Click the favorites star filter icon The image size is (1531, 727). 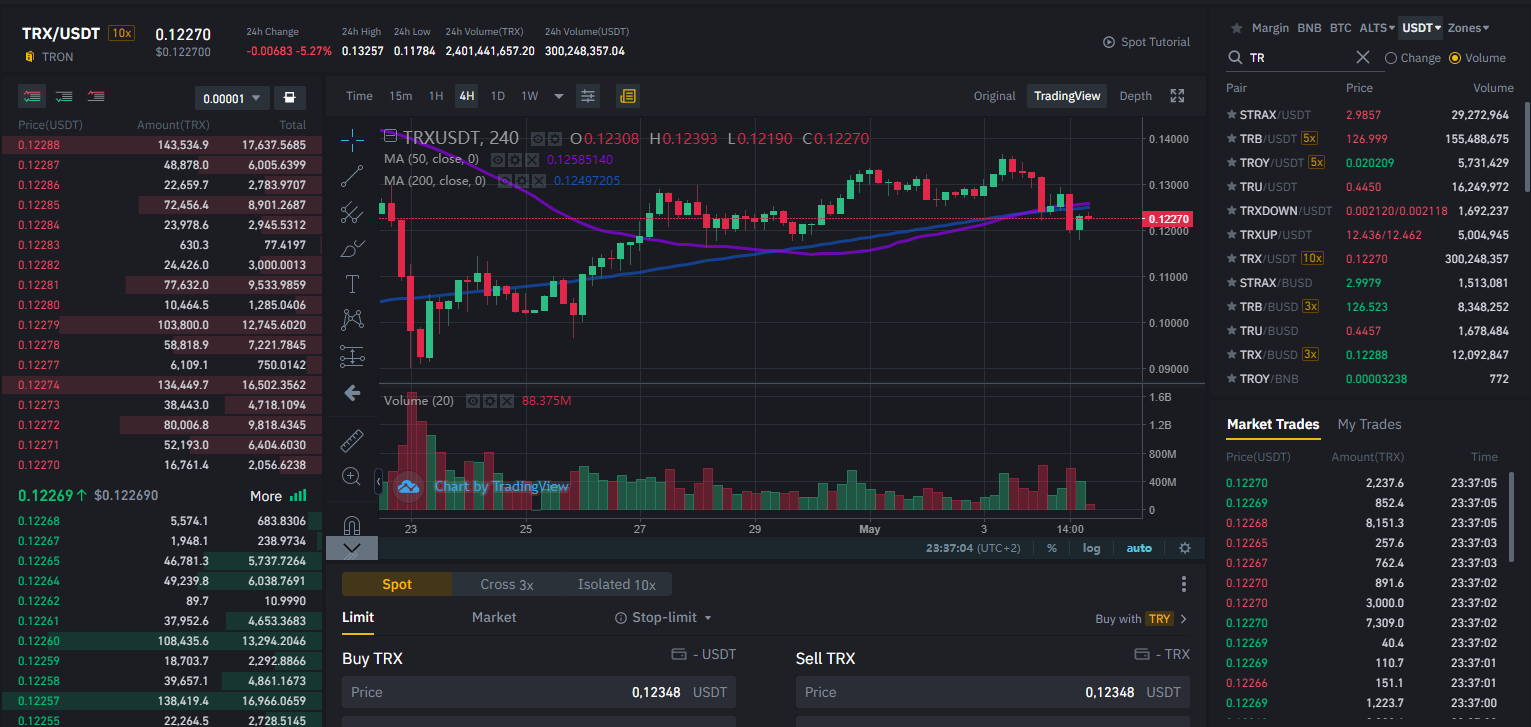click(1237, 28)
